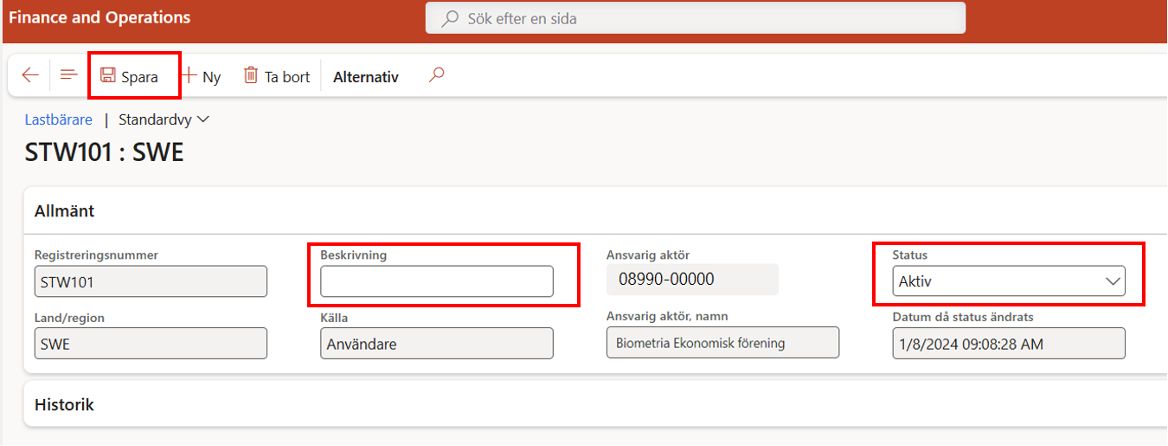Focus the Sök efter en sida search box
The height and width of the screenshot is (446, 1168).
point(696,19)
